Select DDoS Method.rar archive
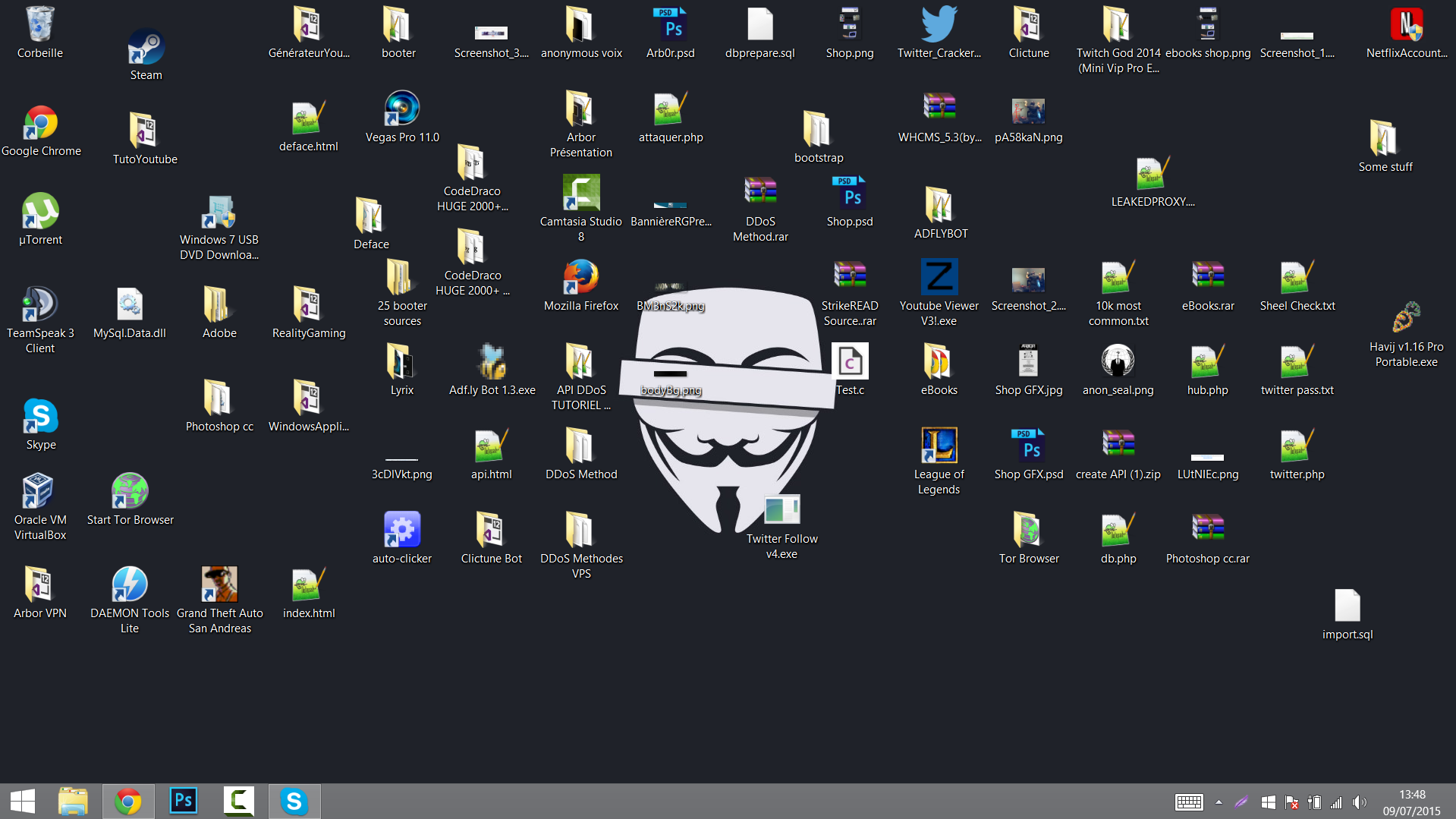This screenshot has width=1456, height=819. click(x=760, y=208)
